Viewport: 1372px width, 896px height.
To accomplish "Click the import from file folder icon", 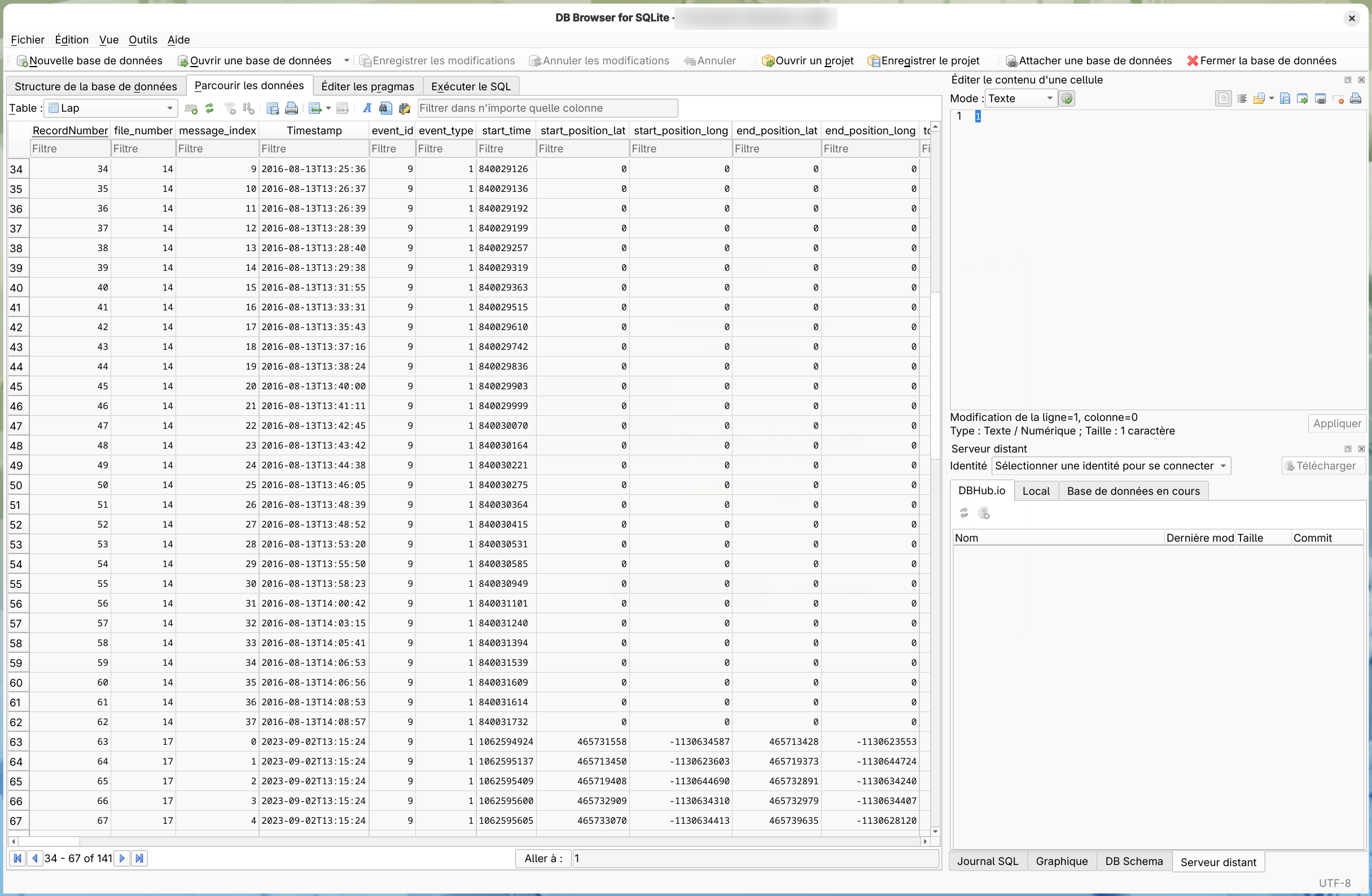I will (1259, 99).
